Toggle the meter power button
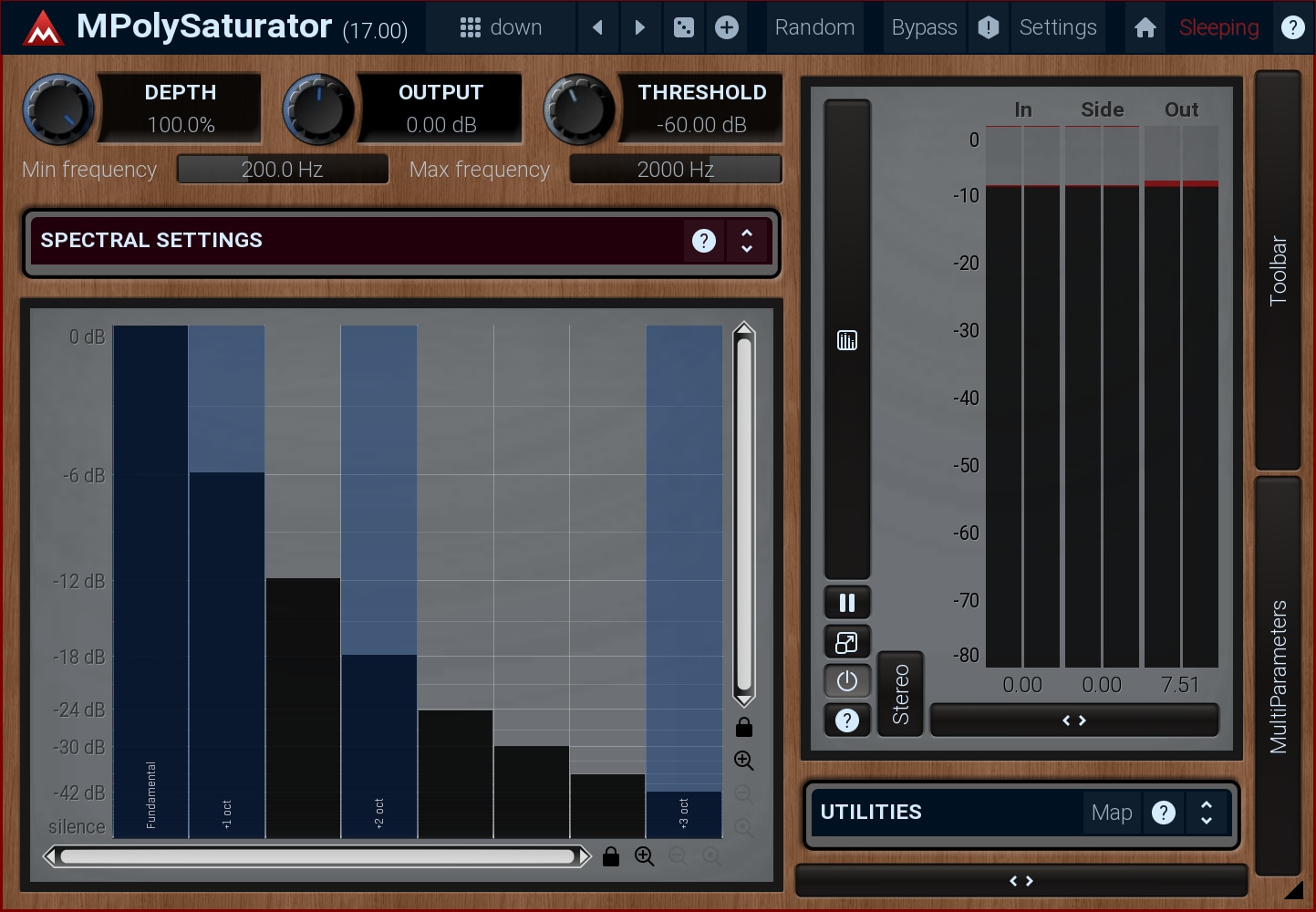This screenshot has height=912, width=1316. point(846,681)
